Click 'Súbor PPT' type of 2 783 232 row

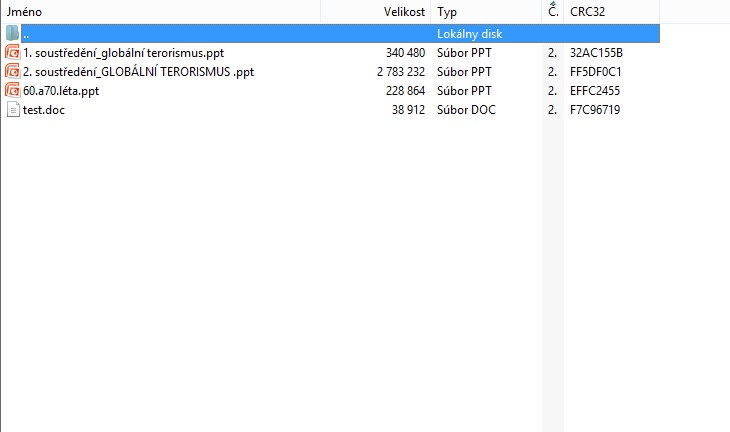pyautogui.click(x=464, y=72)
